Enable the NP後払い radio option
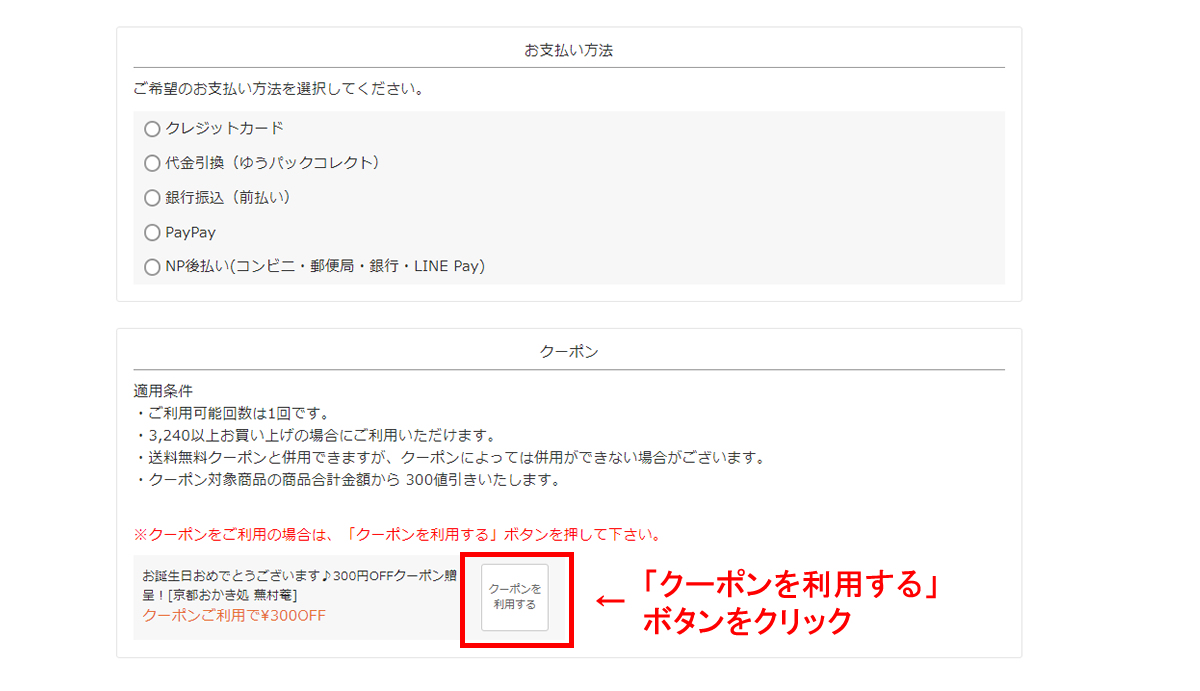Viewport: 1200px width, 691px height. pyautogui.click(x=152, y=267)
